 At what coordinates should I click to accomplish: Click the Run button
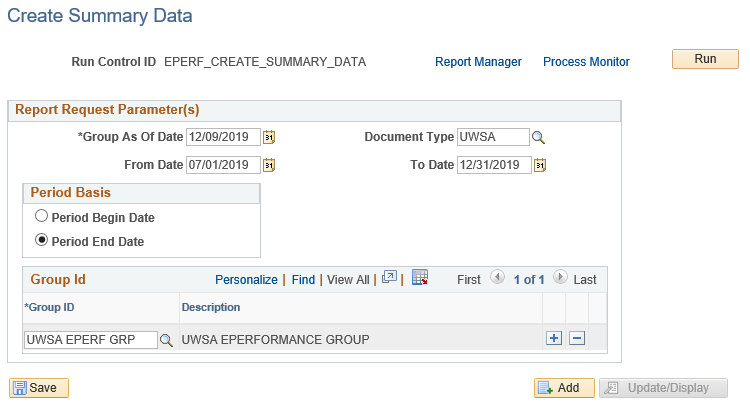point(705,59)
